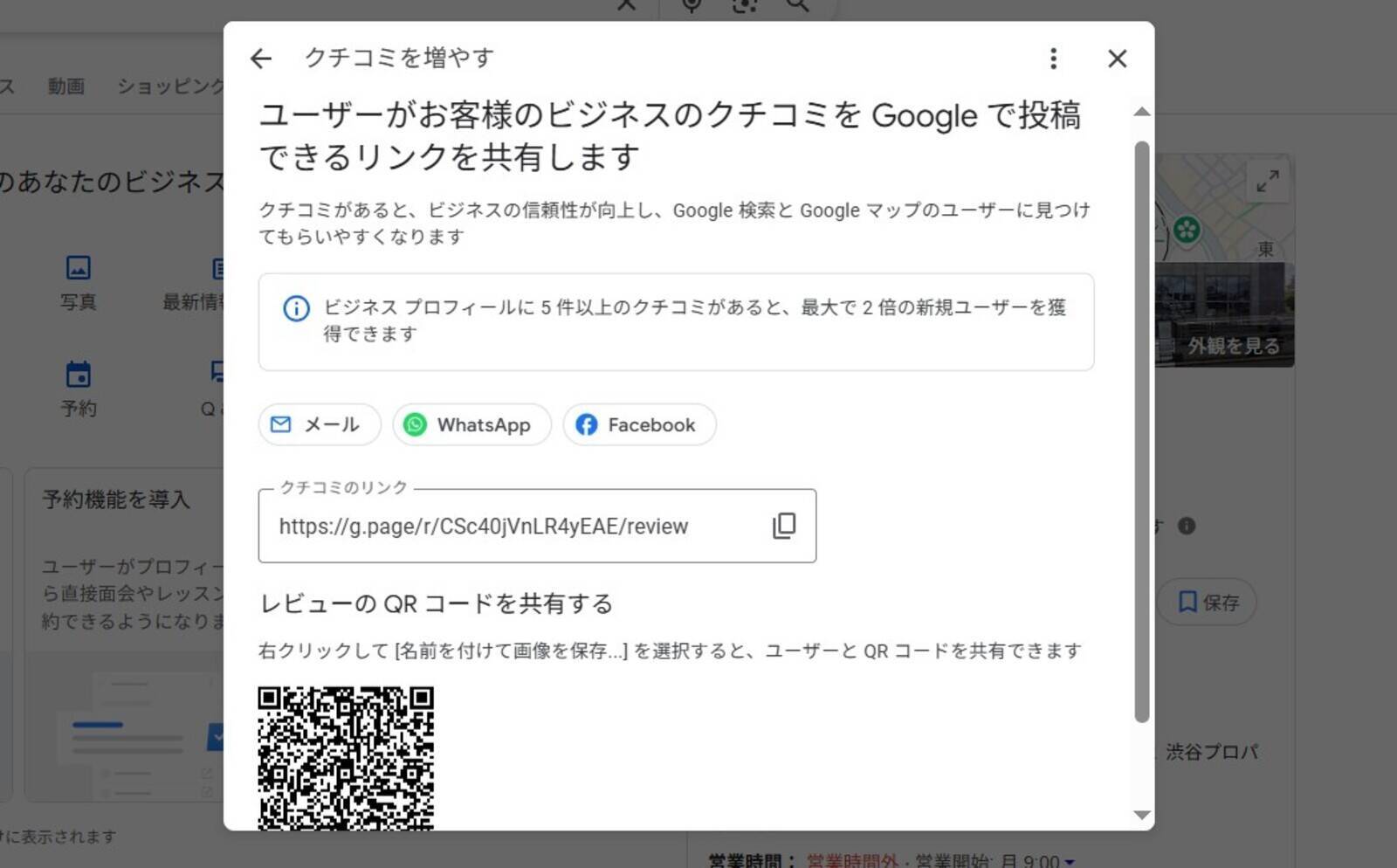Open 写真 in the background business panel

click(79, 283)
